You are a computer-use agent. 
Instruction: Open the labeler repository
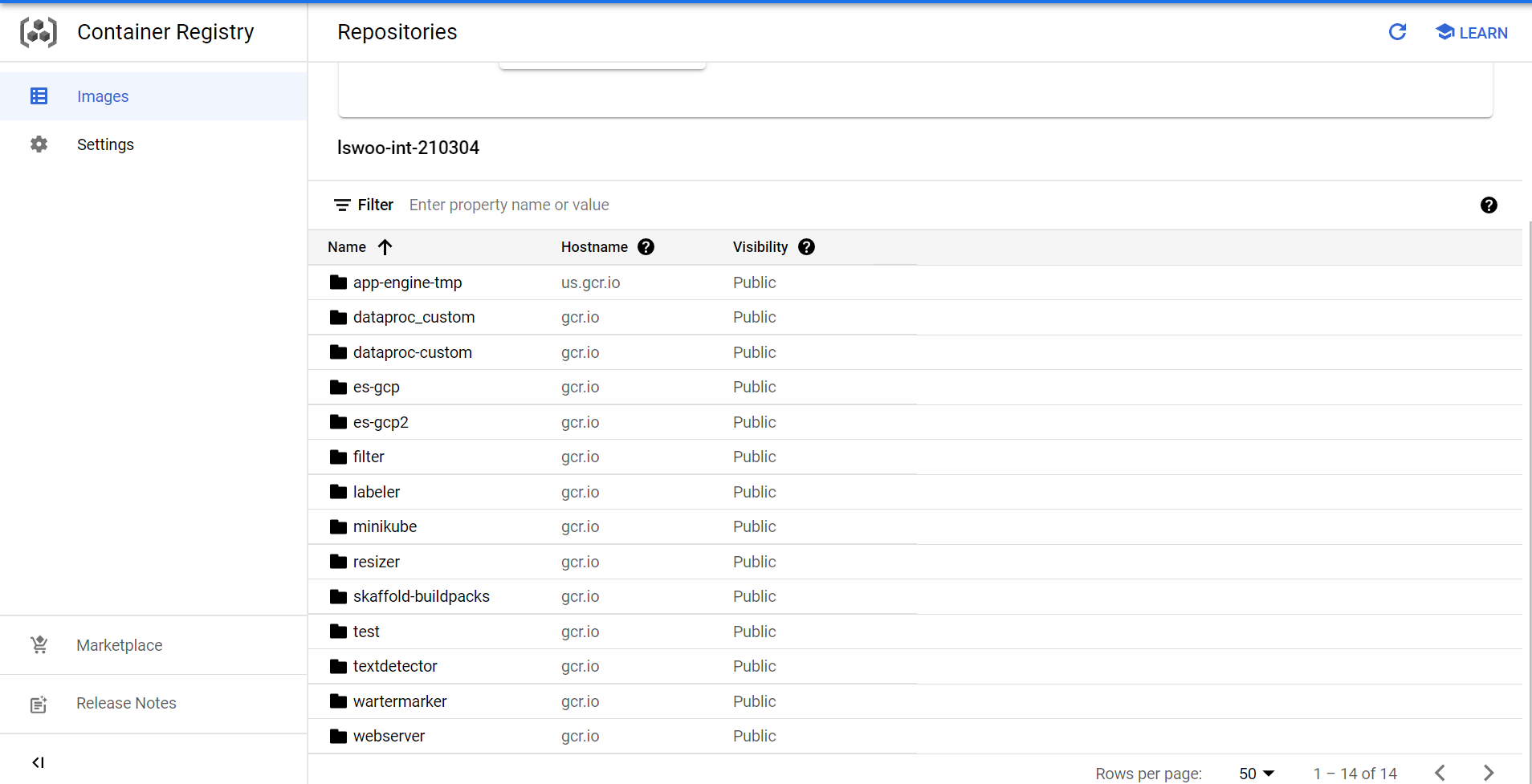[377, 492]
